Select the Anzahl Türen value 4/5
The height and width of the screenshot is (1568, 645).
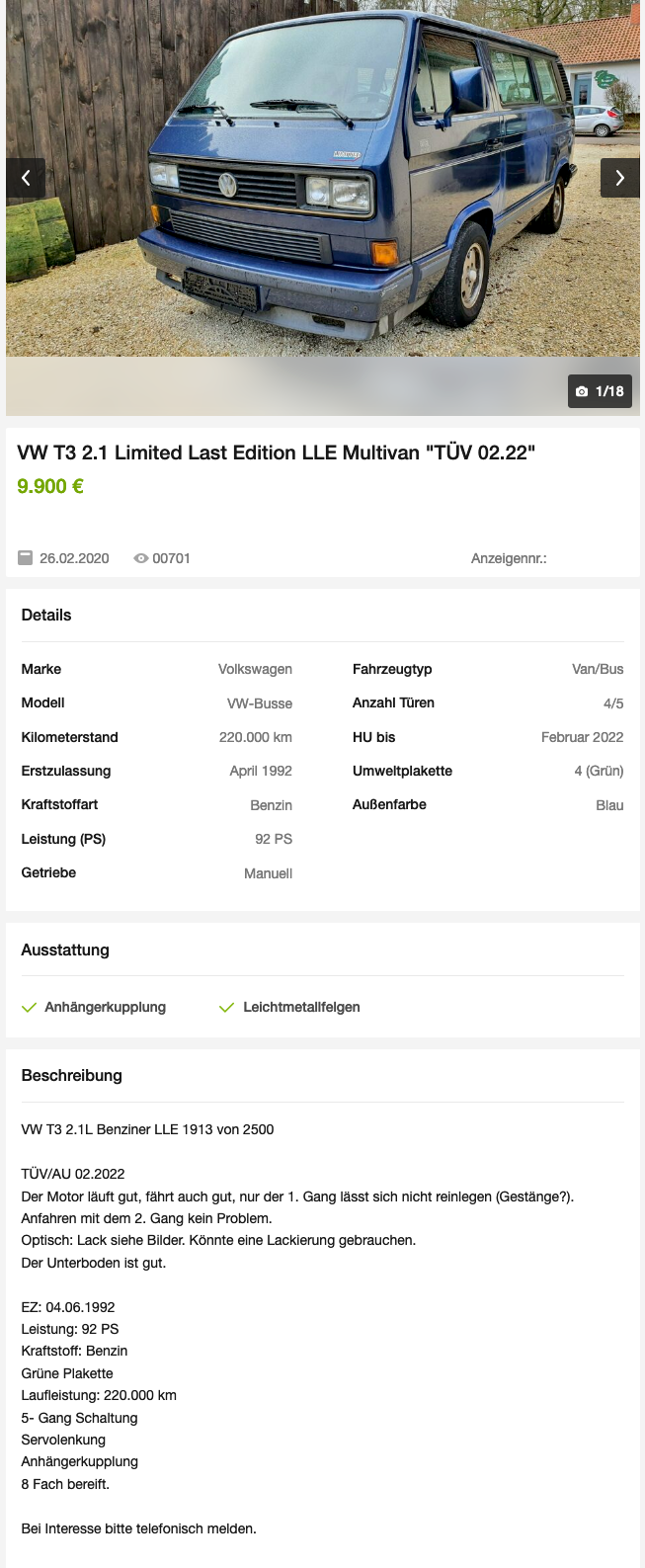[x=613, y=703]
